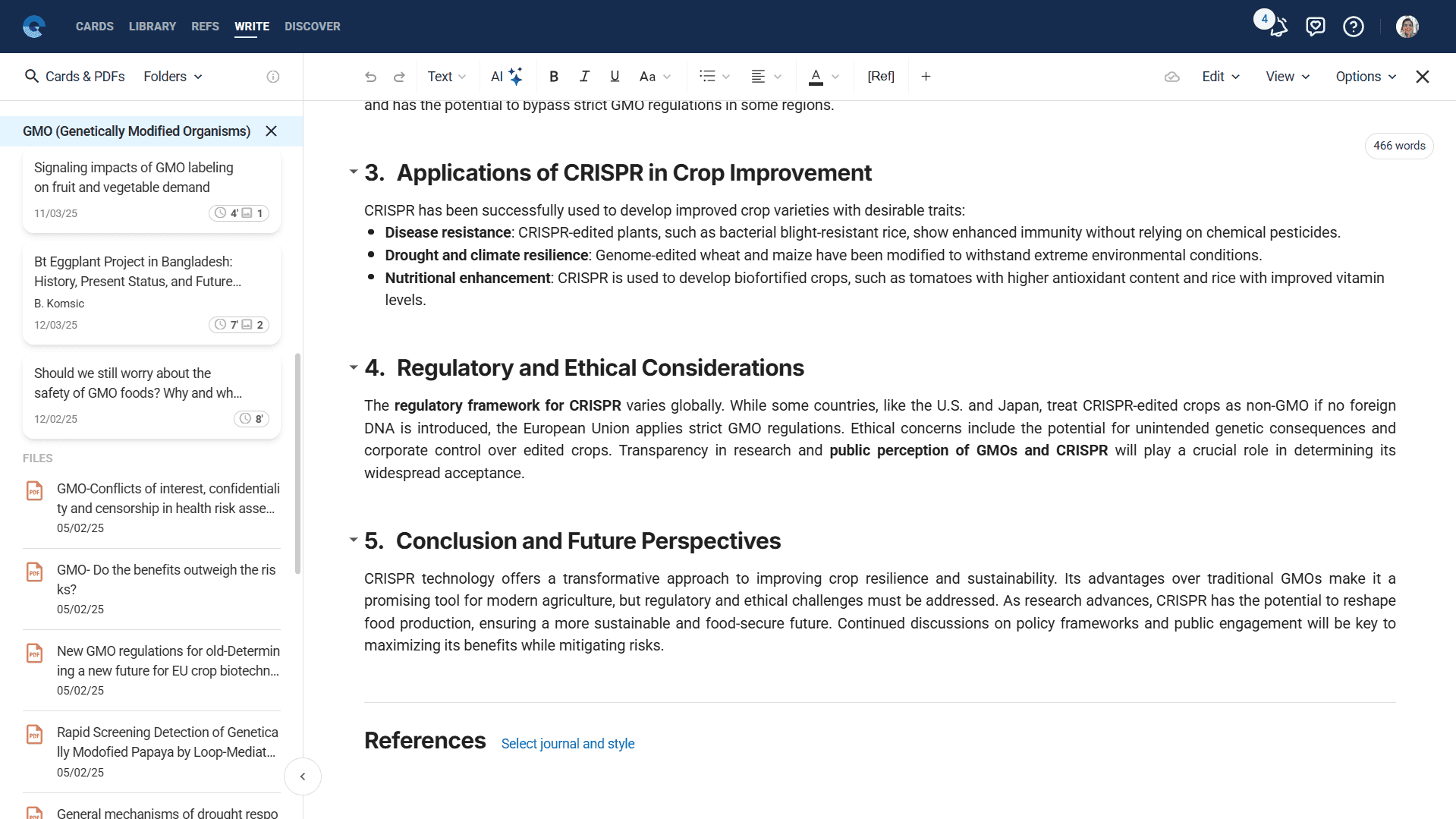Open the AI sparkle assistant
The width and height of the screenshot is (1456, 819).
(506, 77)
